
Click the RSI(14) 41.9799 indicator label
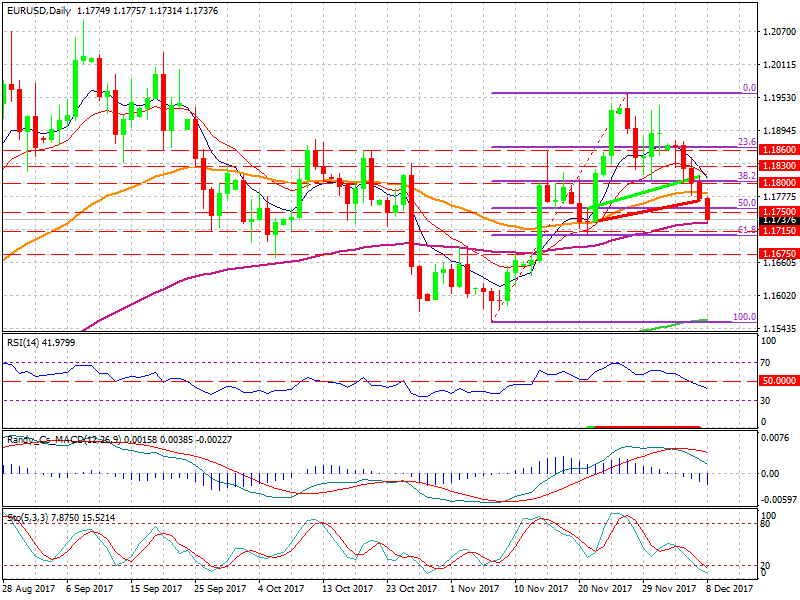coord(41,343)
